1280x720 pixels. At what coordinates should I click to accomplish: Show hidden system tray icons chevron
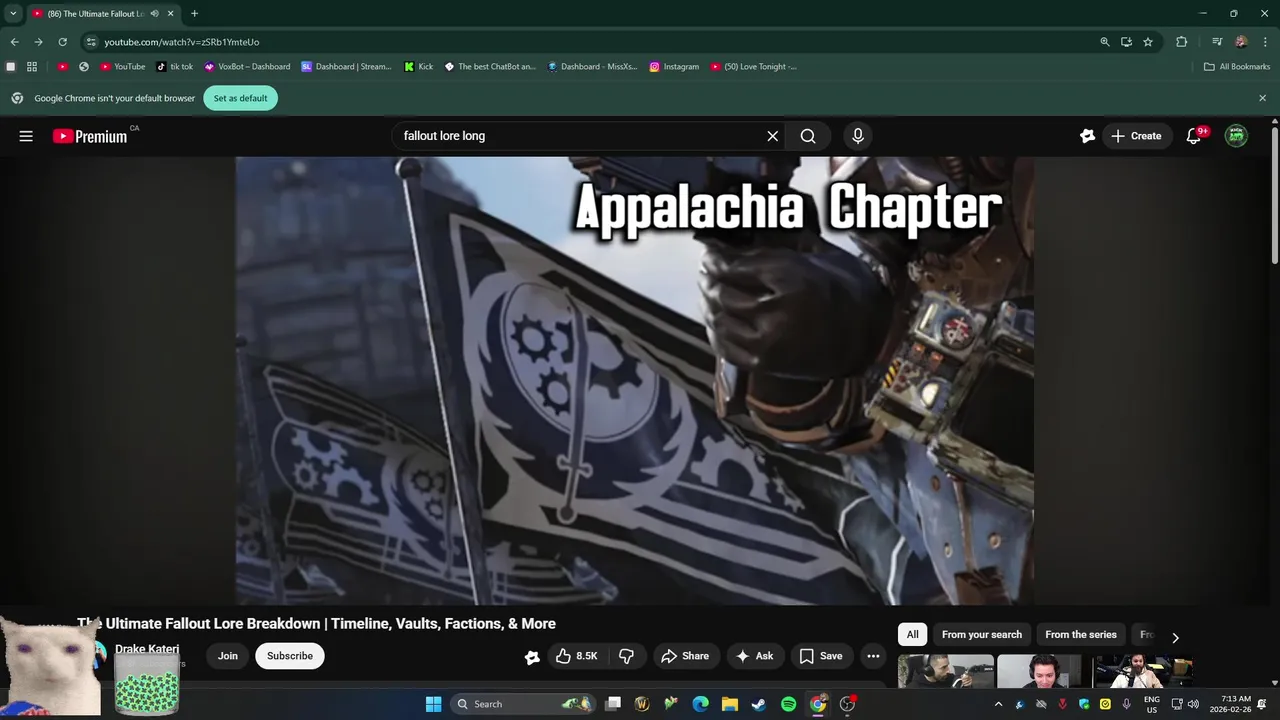(998, 704)
